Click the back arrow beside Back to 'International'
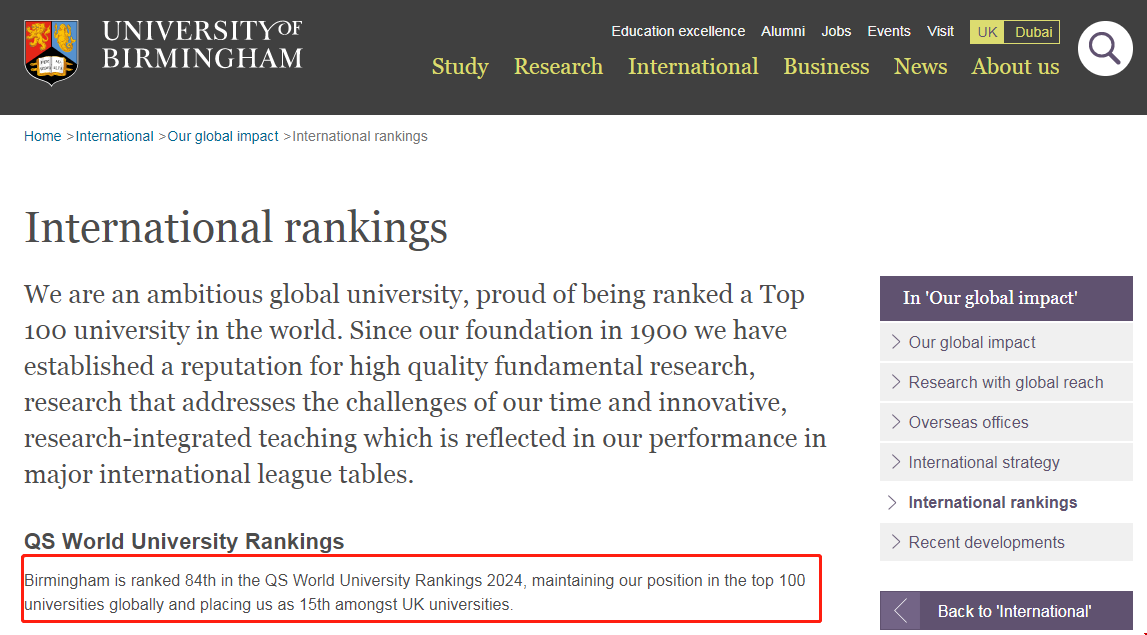The height and width of the screenshot is (635, 1147). [900, 611]
